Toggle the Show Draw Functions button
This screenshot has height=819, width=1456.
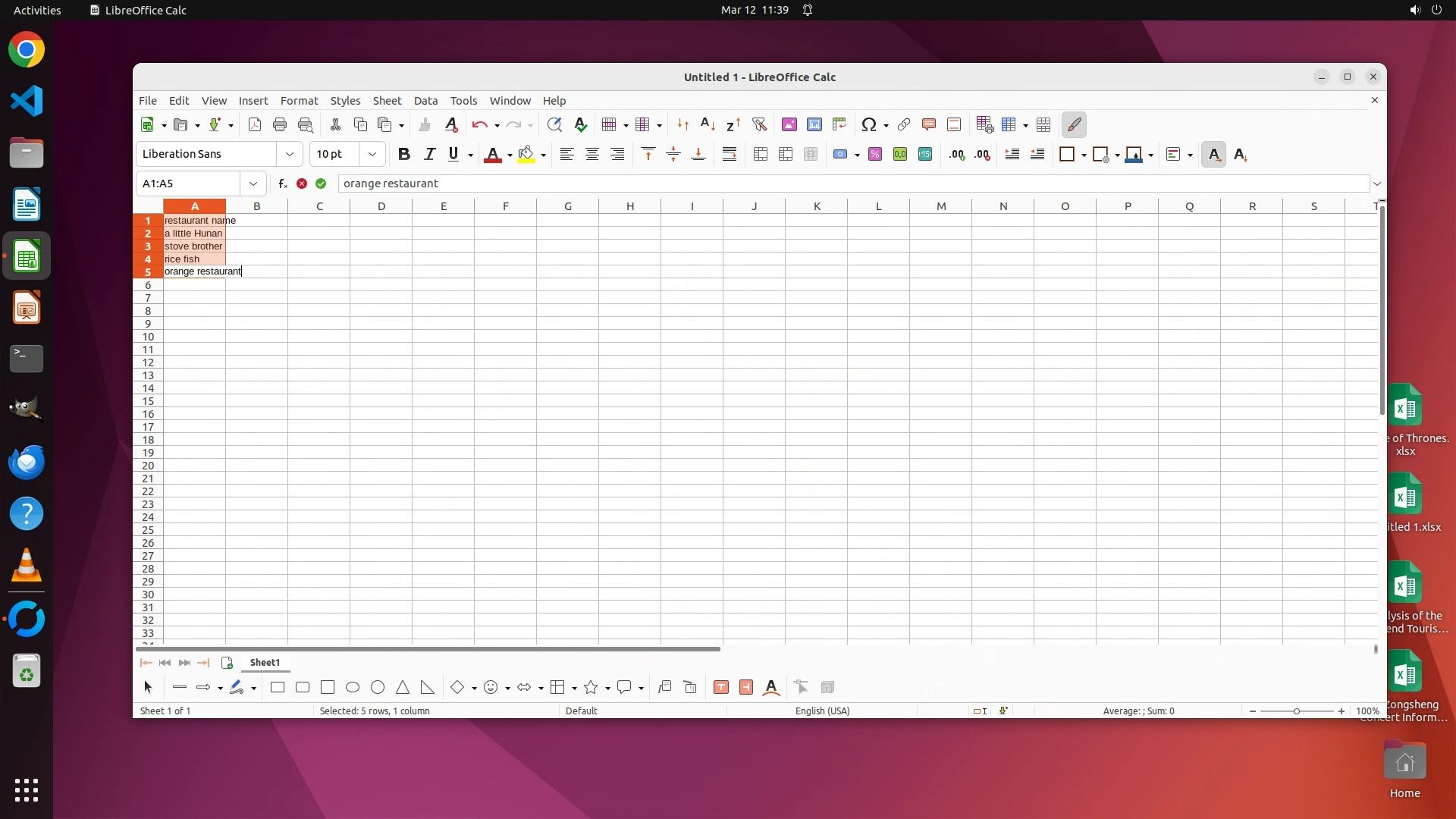click(1074, 125)
